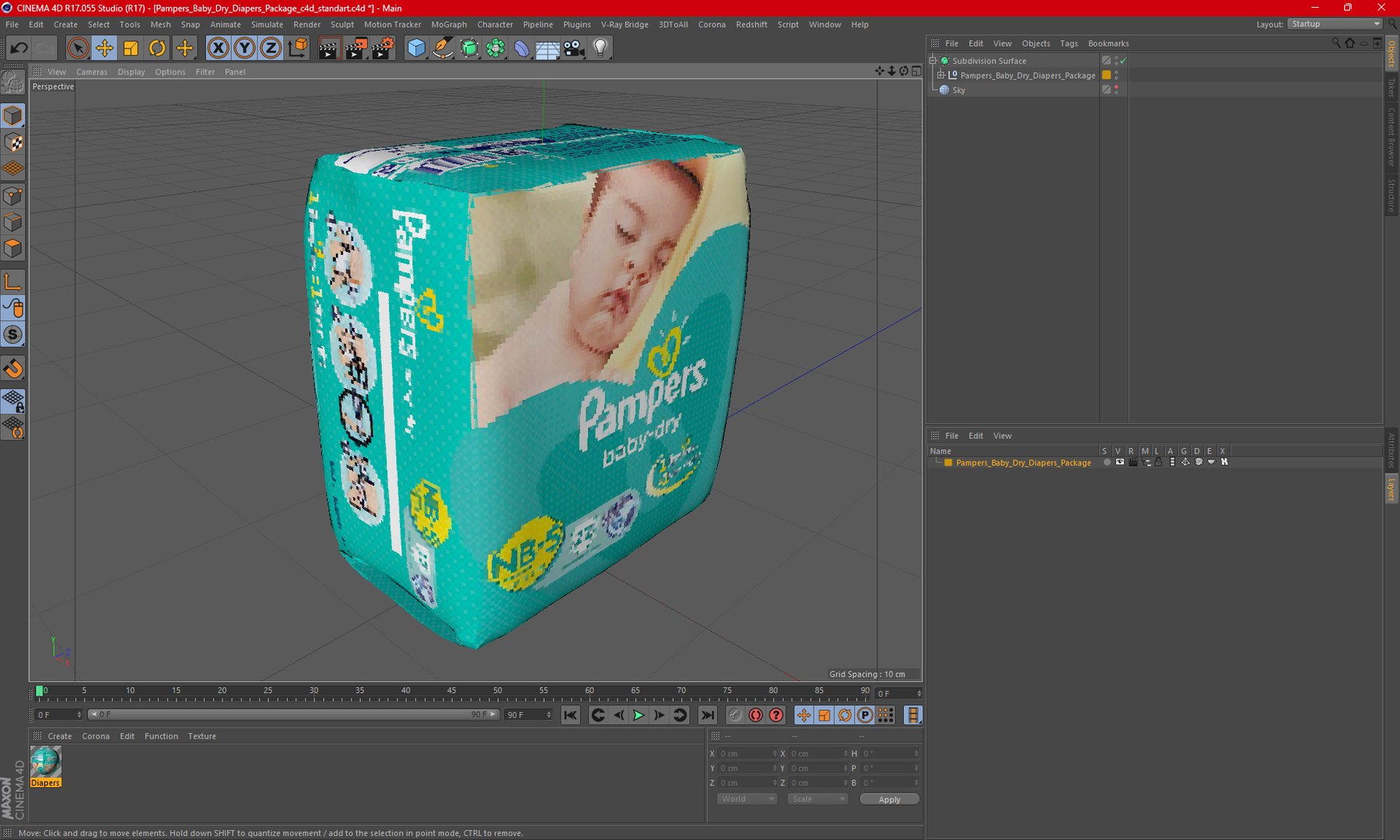
Task: Add a Floor environment object
Action: tap(548, 48)
